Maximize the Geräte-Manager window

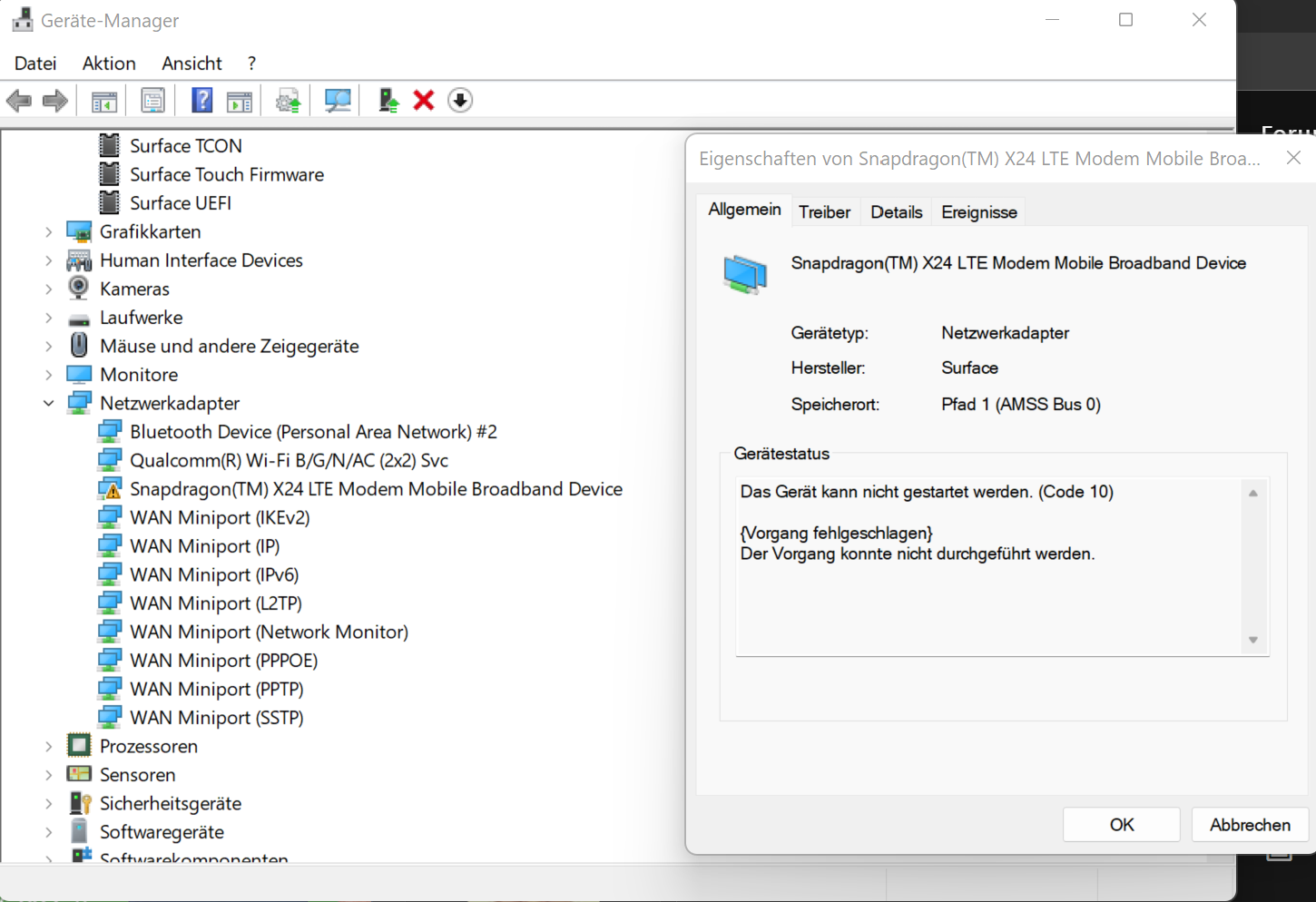(x=1126, y=20)
